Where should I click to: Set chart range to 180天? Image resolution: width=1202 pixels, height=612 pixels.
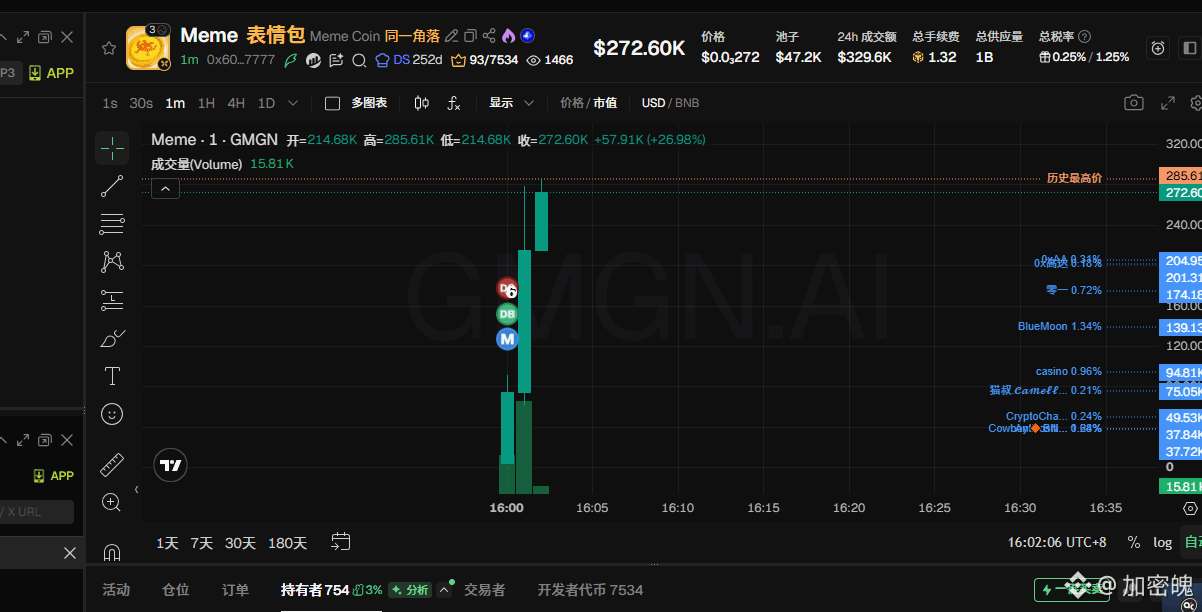(x=288, y=543)
